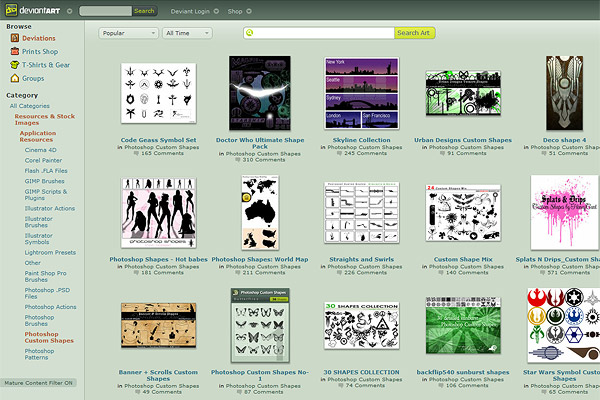Select the Photoshop Actions category
Image resolution: width=600 pixels, height=400 pixels.
point(51,307)
